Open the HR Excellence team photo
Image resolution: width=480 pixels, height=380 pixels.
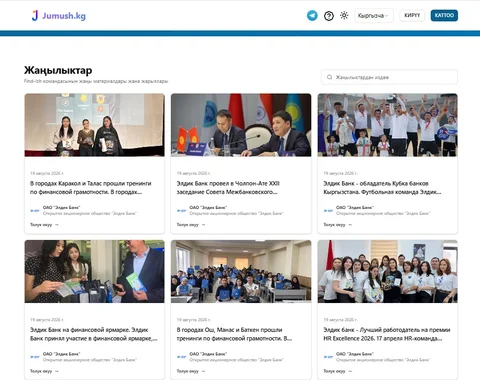pos(387,271)
